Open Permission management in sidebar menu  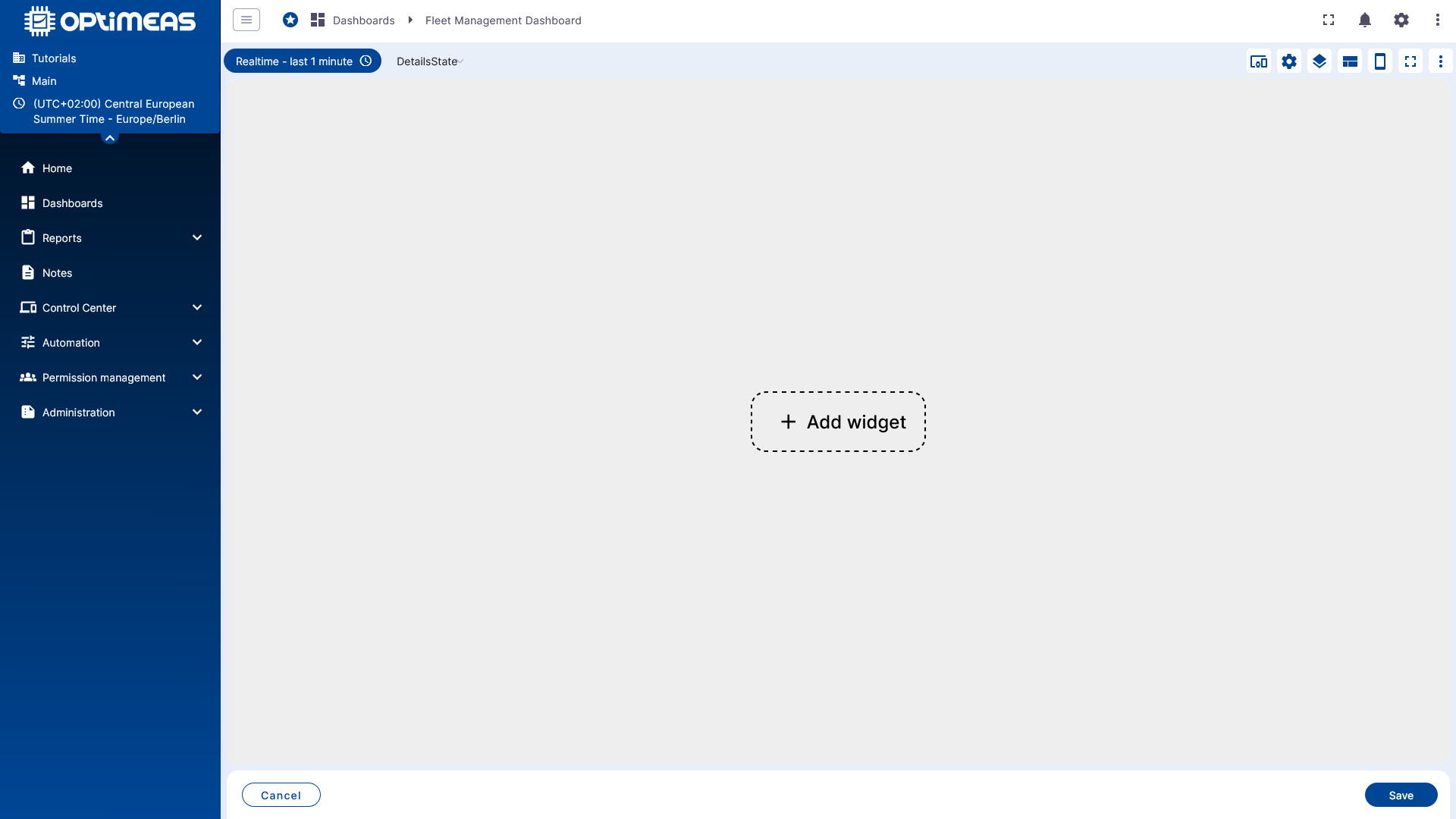click(x=110, y=378)
